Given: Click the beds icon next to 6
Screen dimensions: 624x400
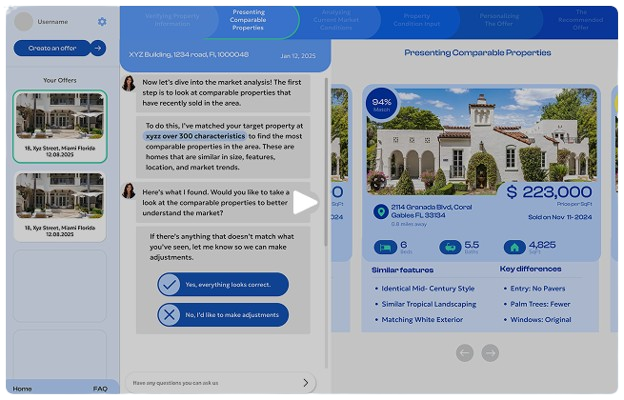Looking at the screenshot, I should (385, 248).
